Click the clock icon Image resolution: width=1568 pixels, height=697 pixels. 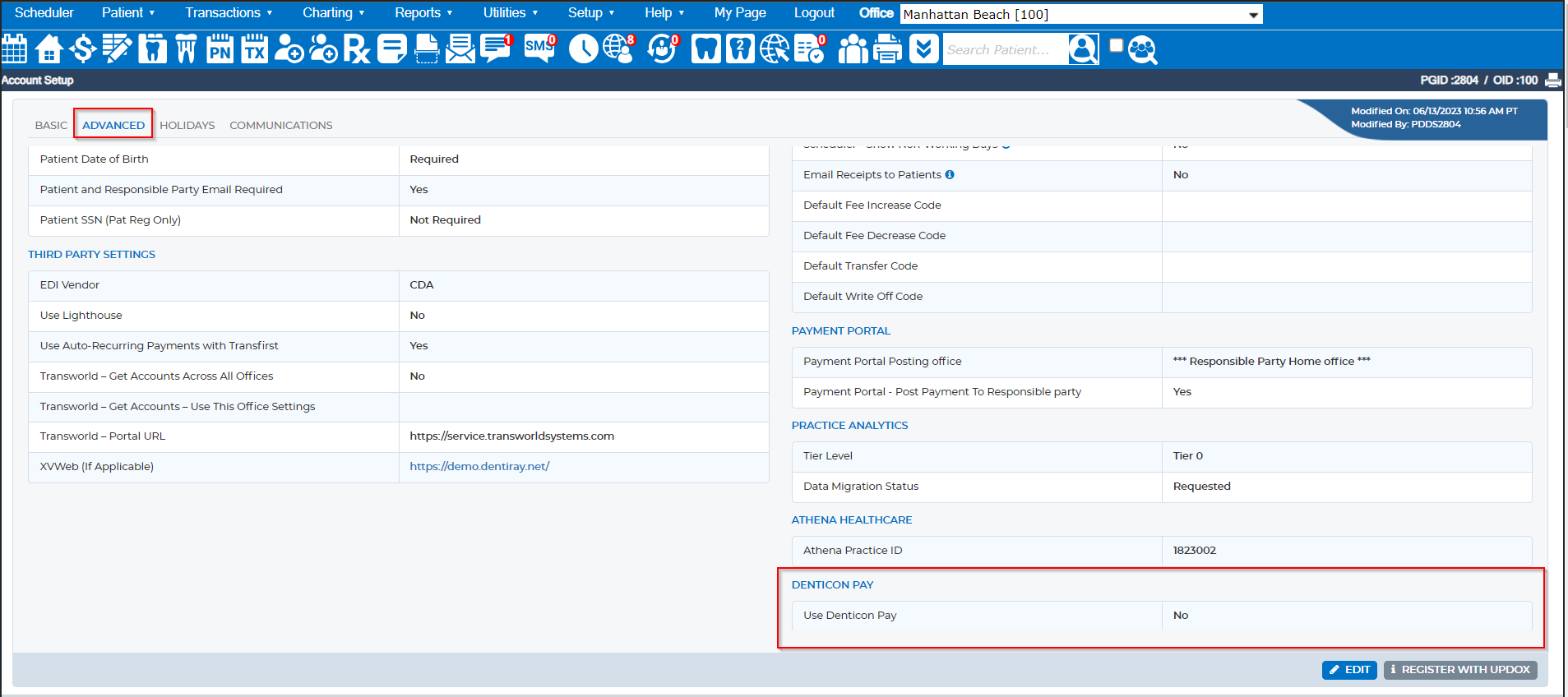tap(583, 49)
